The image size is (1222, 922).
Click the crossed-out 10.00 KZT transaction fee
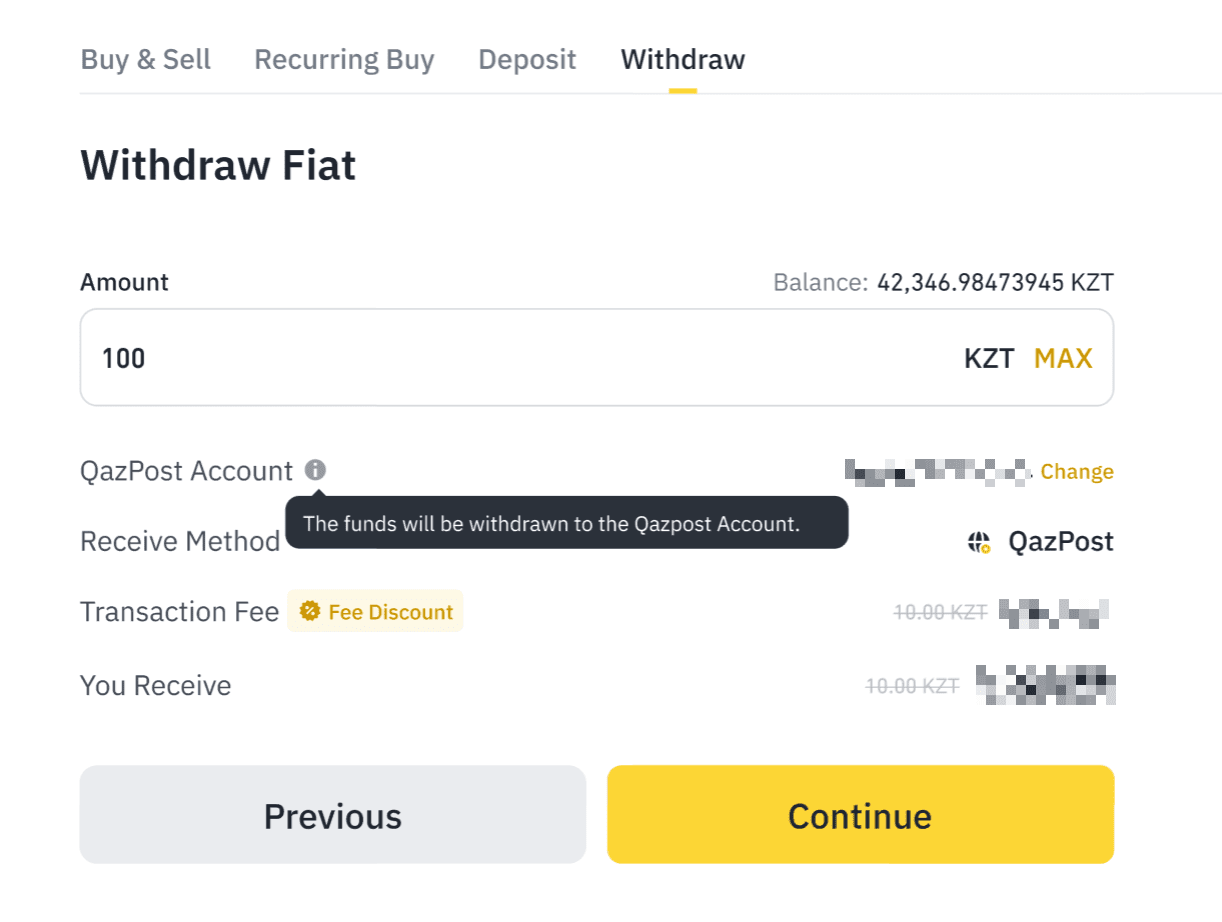pos(940,612)
